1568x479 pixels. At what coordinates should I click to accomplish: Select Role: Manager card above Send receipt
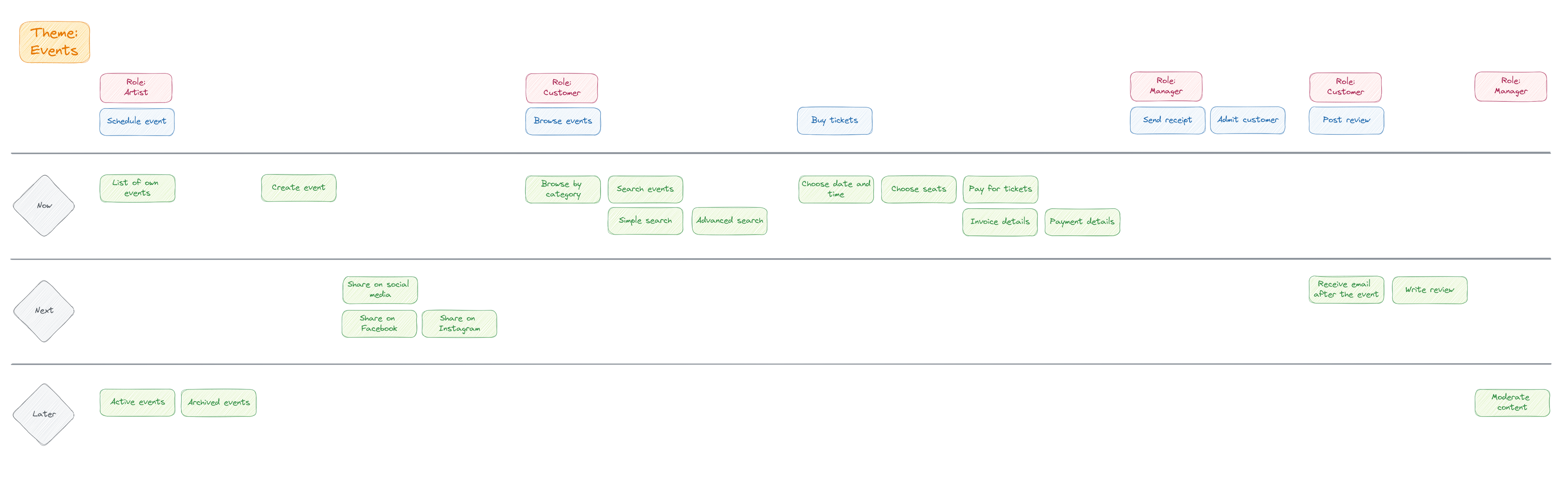coord(1166,86)
